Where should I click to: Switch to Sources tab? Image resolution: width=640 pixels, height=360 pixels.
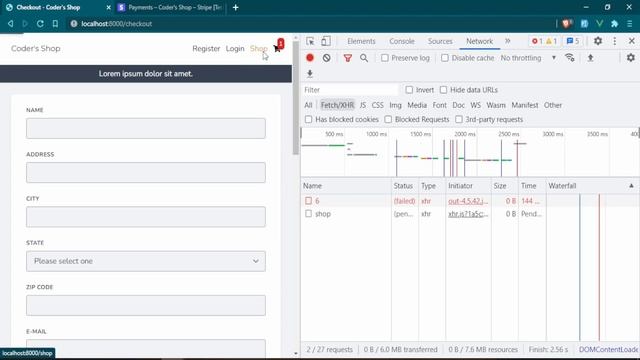pos(440,41)
